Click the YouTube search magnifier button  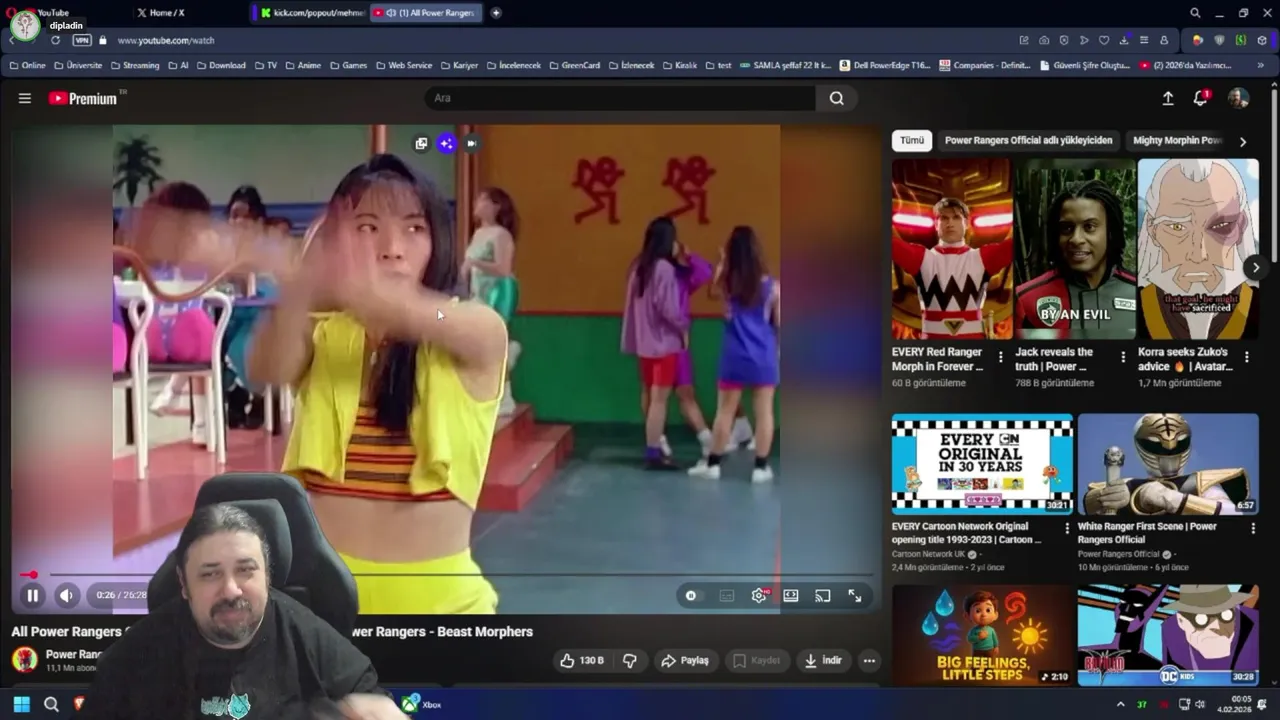[837, 98]
